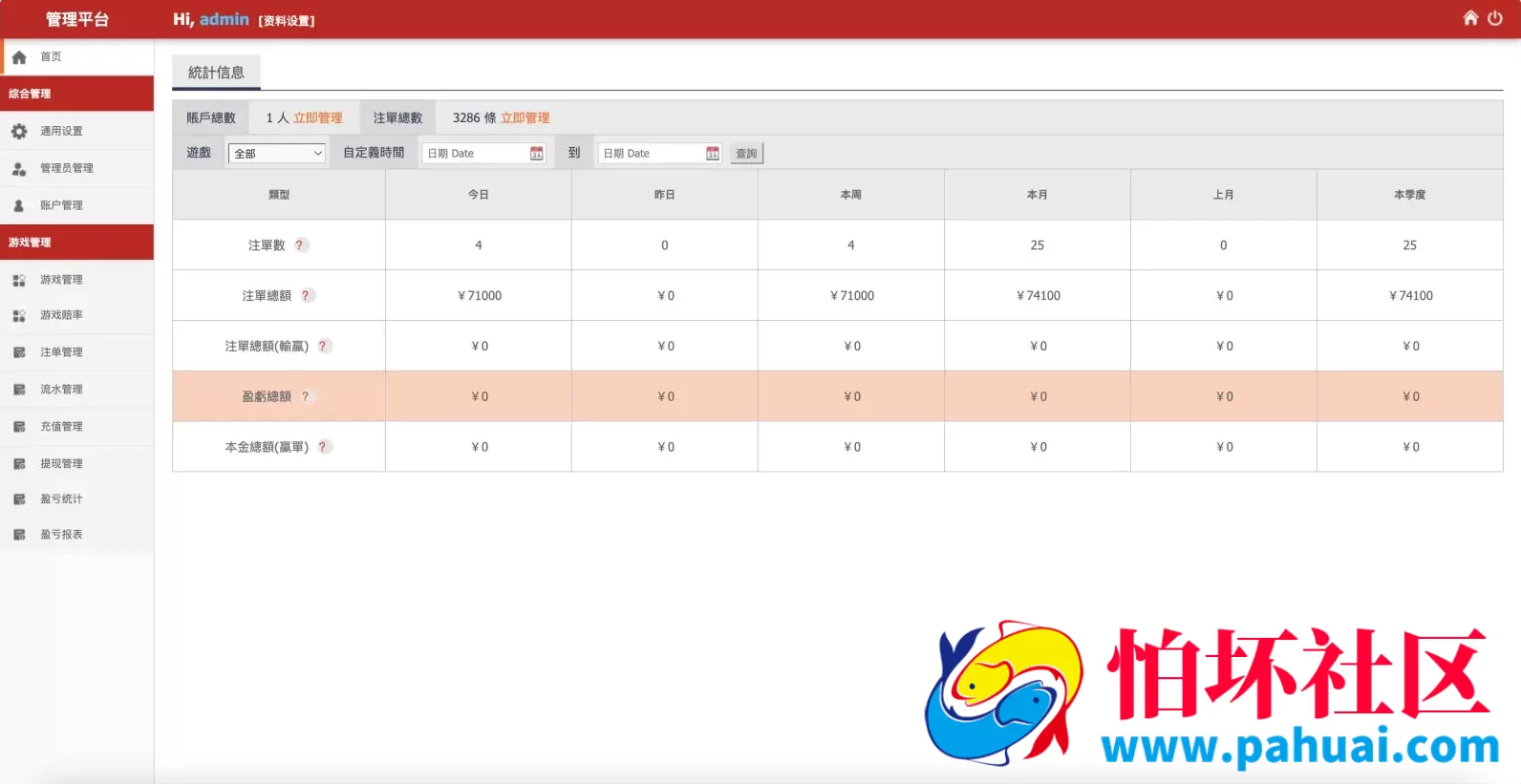The image size is (1521, 784).
Task: Click 立即管理 link next to 1 人
Action: [x=317, y=117]
